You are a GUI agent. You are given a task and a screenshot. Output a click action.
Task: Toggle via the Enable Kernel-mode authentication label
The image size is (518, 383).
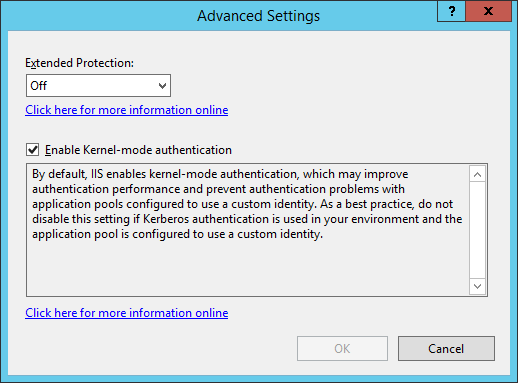tap(138, 150)
